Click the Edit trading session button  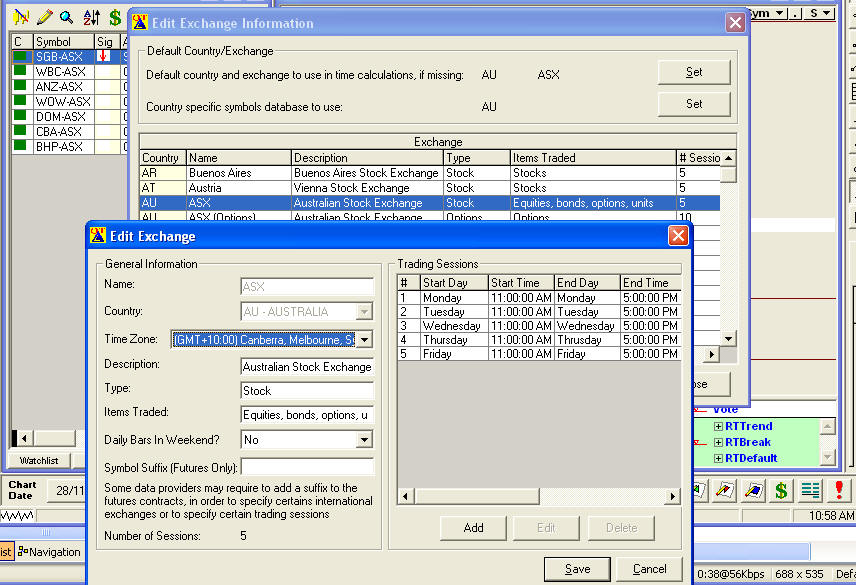tap(546, 528)
